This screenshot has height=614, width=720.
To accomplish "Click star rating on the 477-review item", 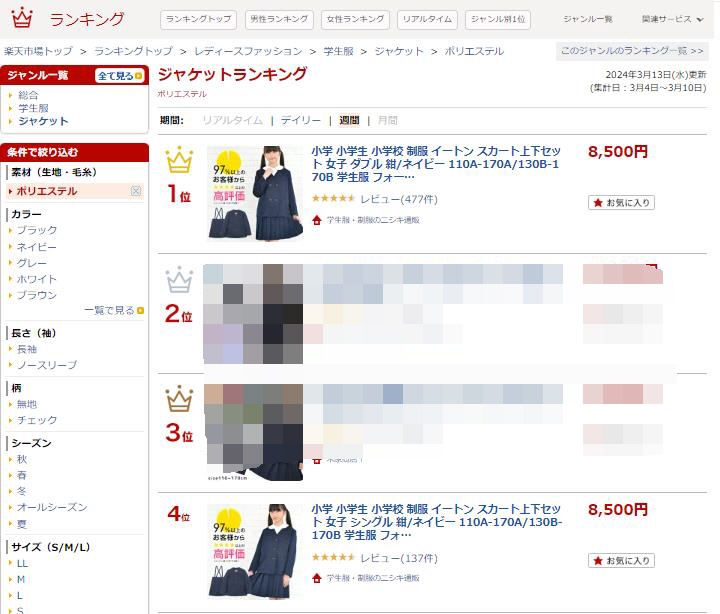I will point(333,199).
